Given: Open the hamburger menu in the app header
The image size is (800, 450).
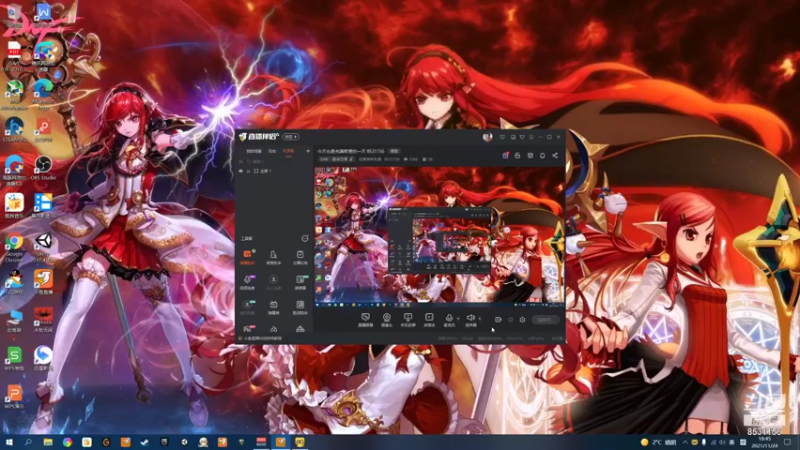Looking at the screenshot, I should (x=531, y=137).
